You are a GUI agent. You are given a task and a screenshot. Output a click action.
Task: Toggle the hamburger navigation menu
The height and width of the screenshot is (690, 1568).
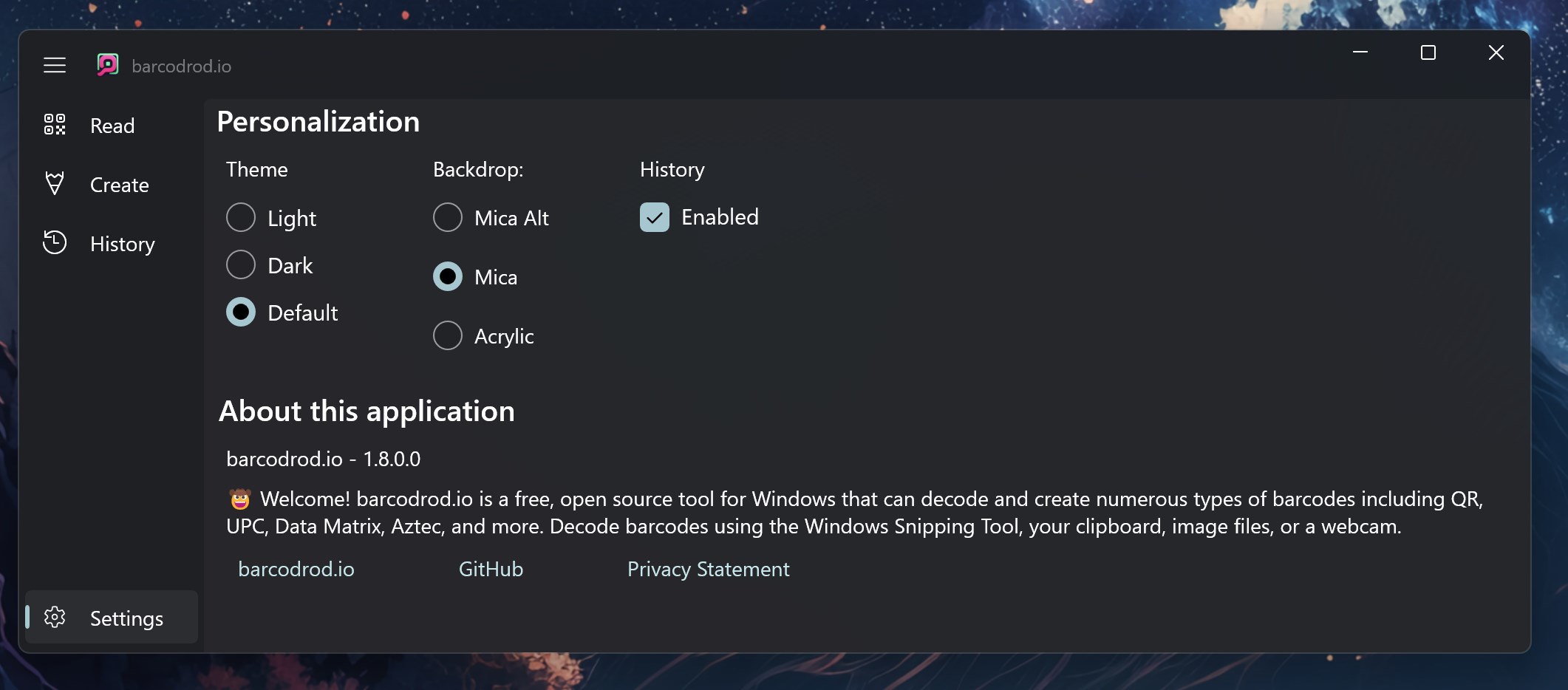[x=55, y=66]
